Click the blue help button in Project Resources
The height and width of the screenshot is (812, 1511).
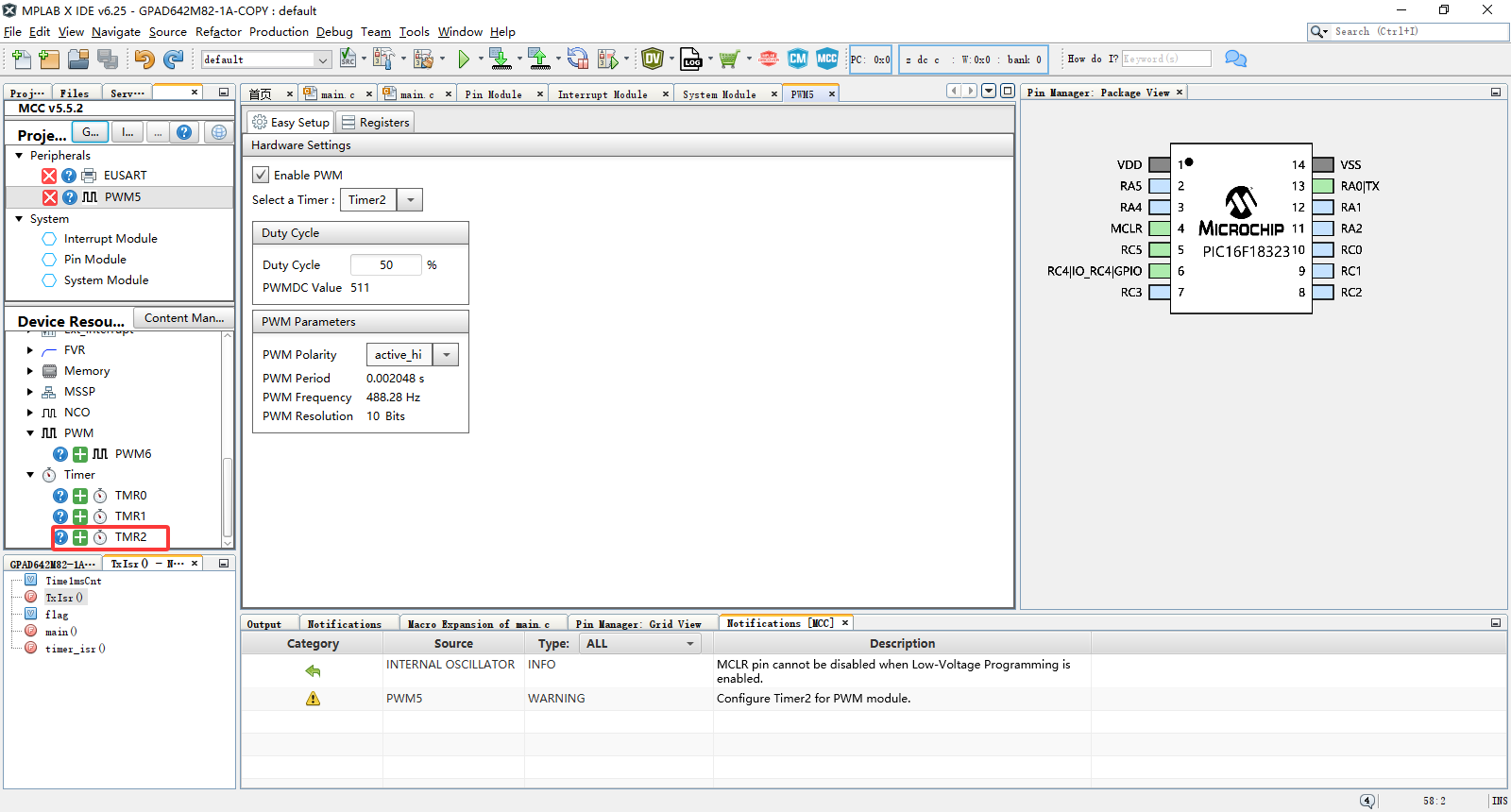(x=184, y=132)
